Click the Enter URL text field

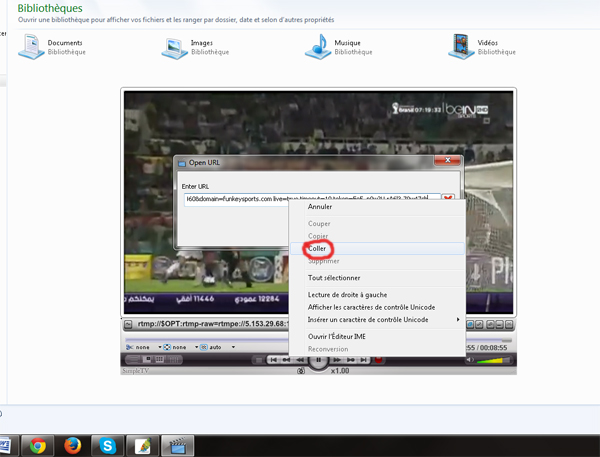point(312,199)
